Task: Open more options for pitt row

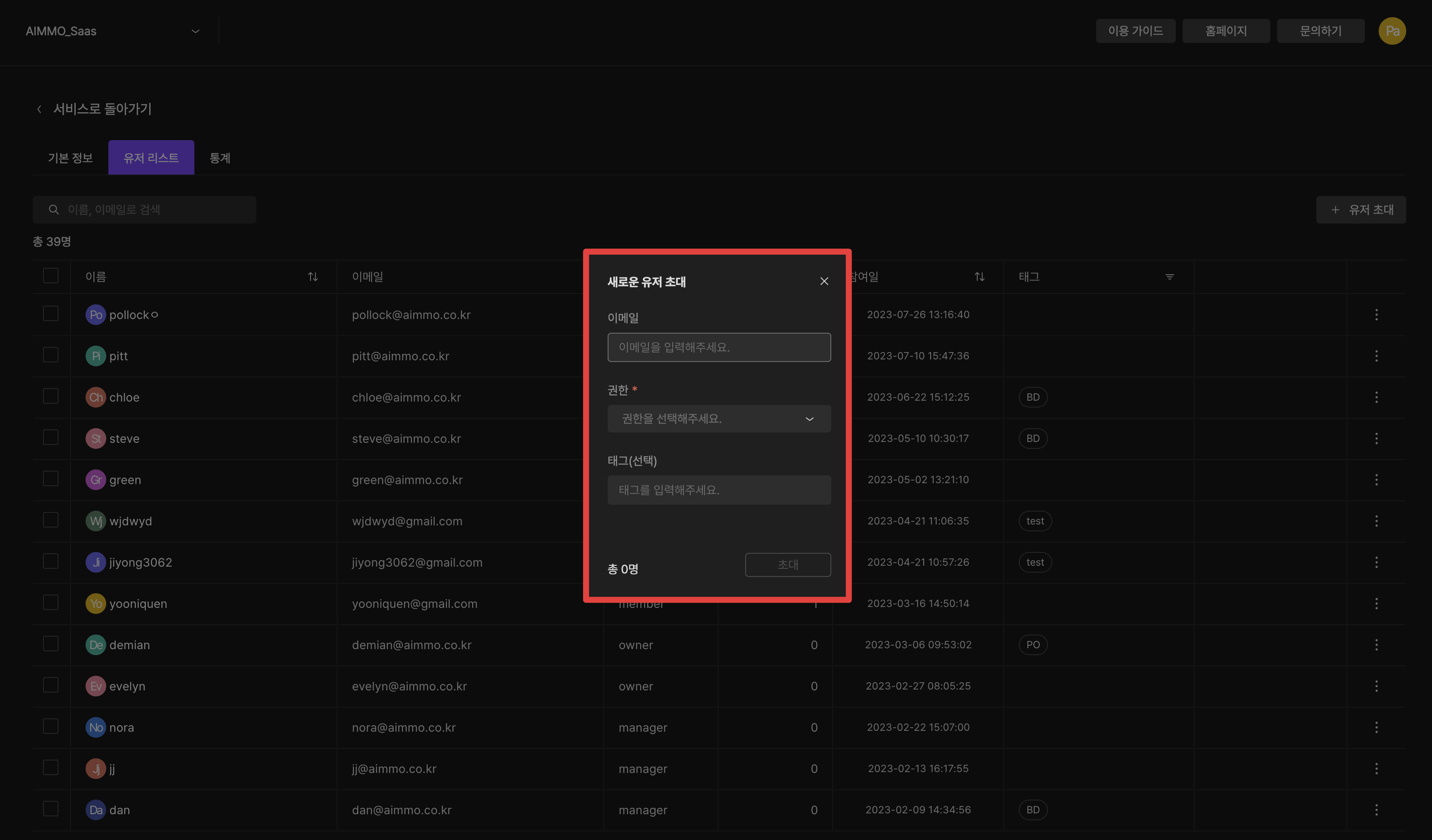Action: [x=1376, y=356]
